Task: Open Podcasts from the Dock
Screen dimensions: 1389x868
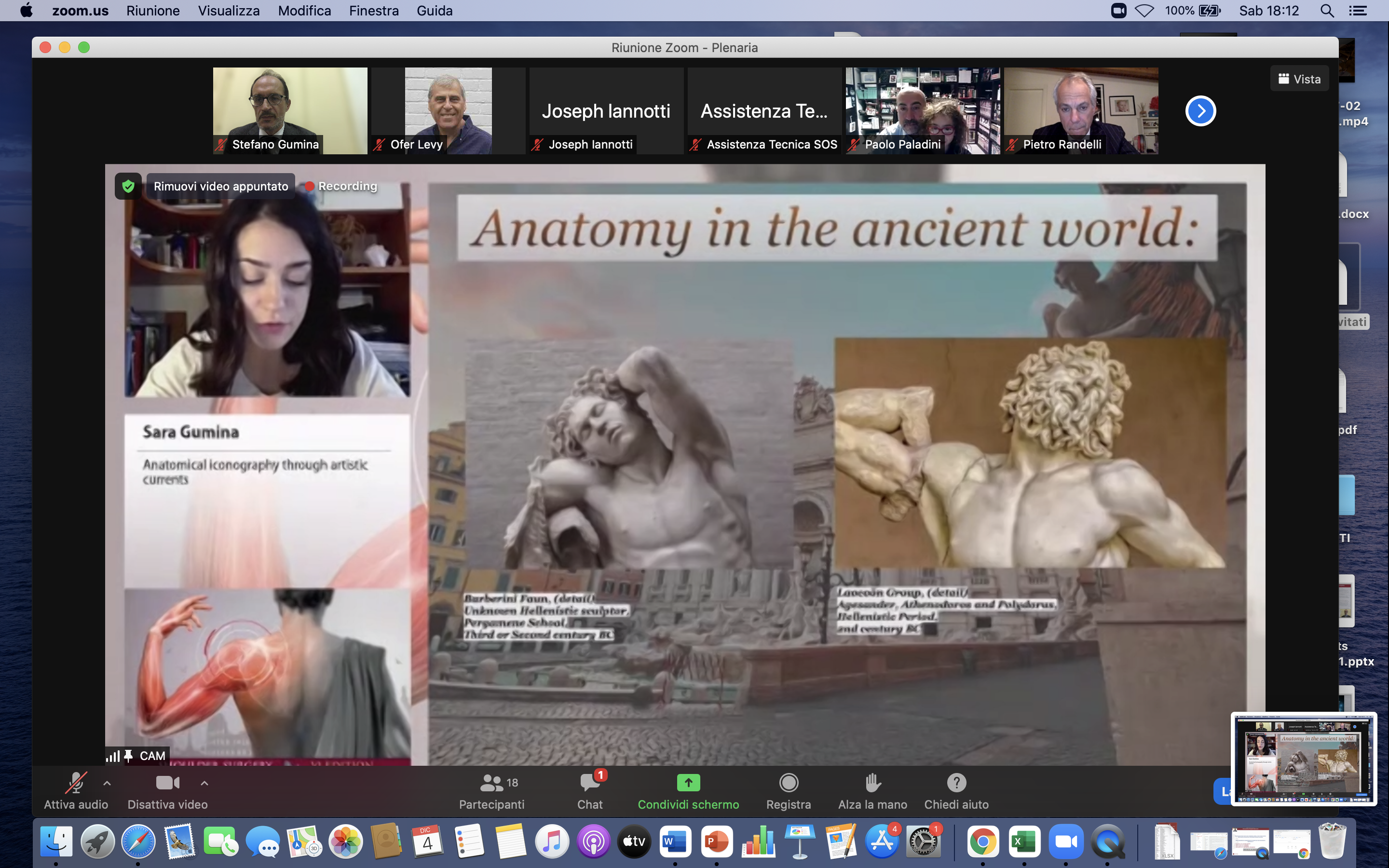Action: (593, 841)
